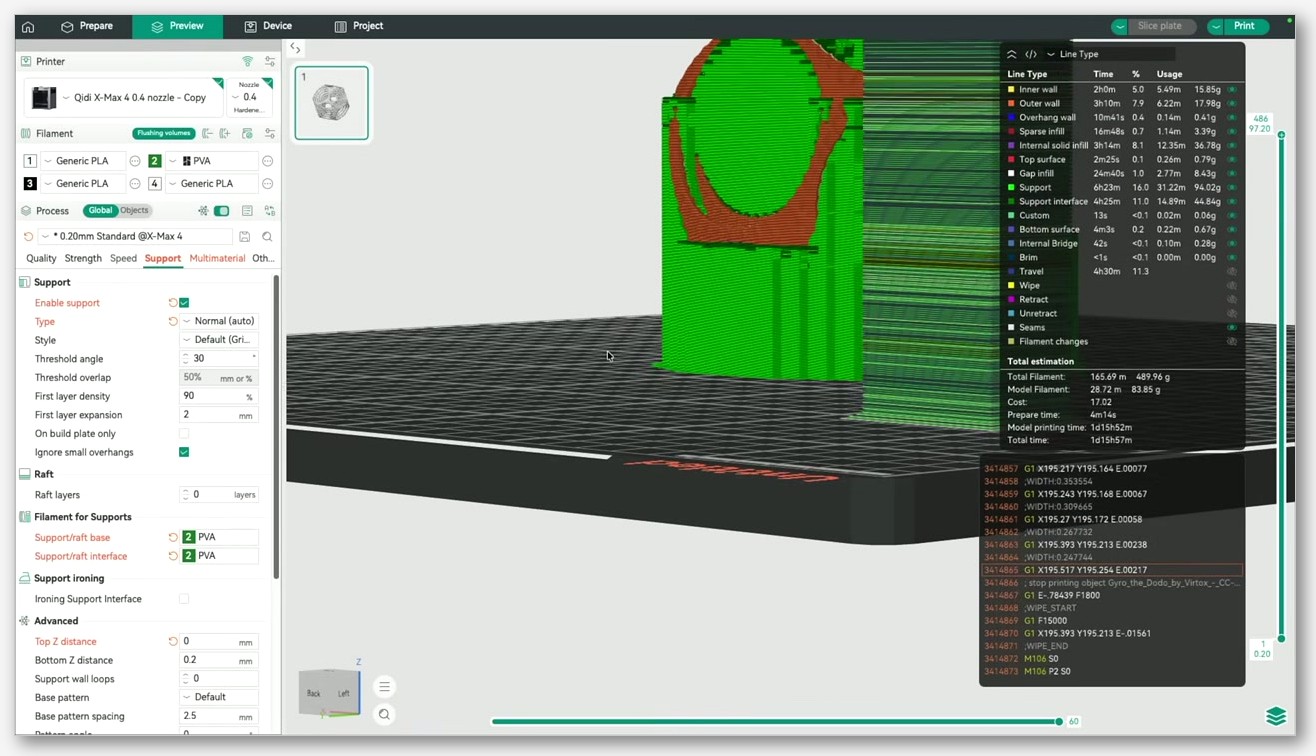Toggle the G-code viewer code icon
This screenshot has height=756, width=1316.
pyautogui.click(x=1031, y=54)
